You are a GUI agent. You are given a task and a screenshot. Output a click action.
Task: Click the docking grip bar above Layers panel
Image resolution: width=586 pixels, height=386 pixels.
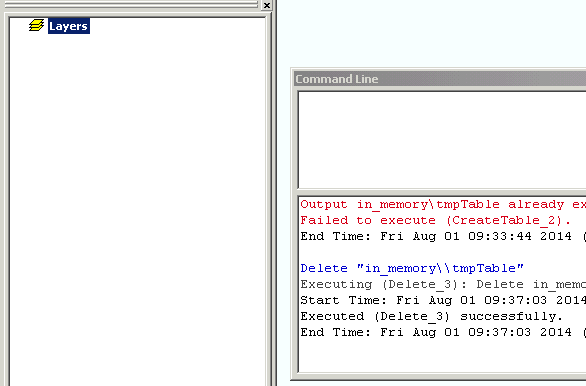(131, 4)
